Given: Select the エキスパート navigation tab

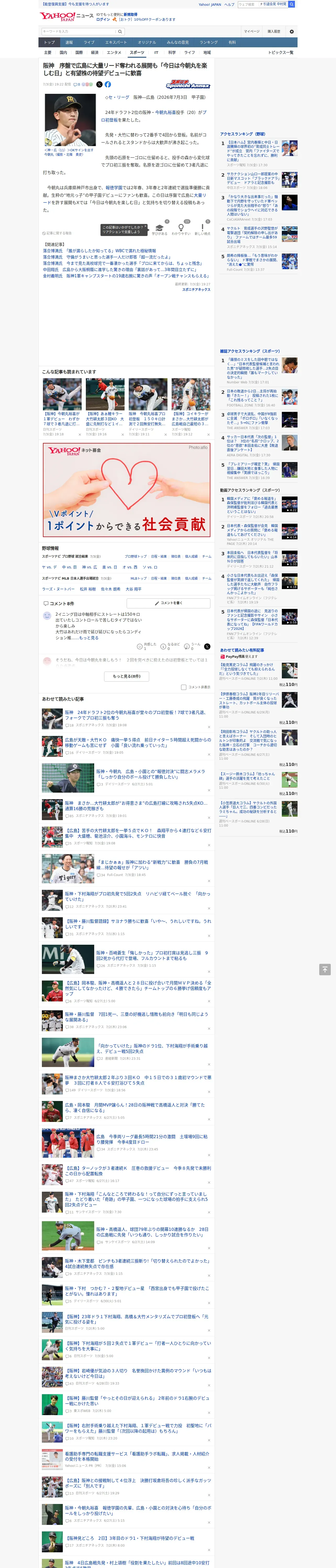Looking at the screenshot, I should pos(116,43).
